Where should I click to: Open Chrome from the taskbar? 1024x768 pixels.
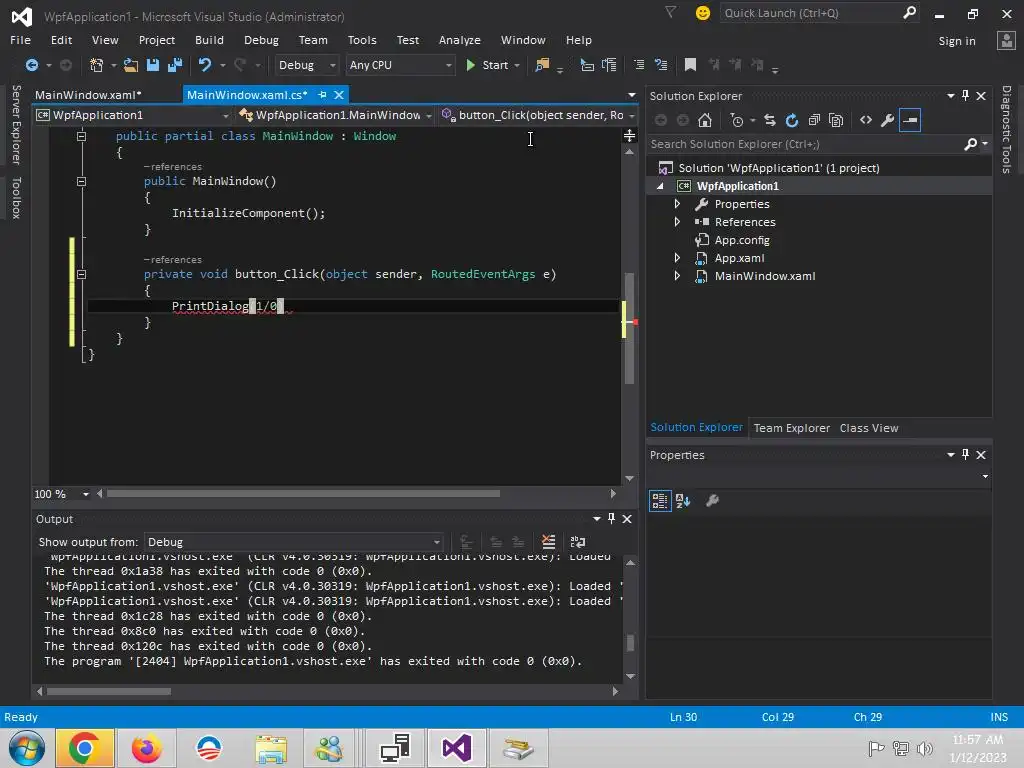pyautogui.click(x=85, y=748)
